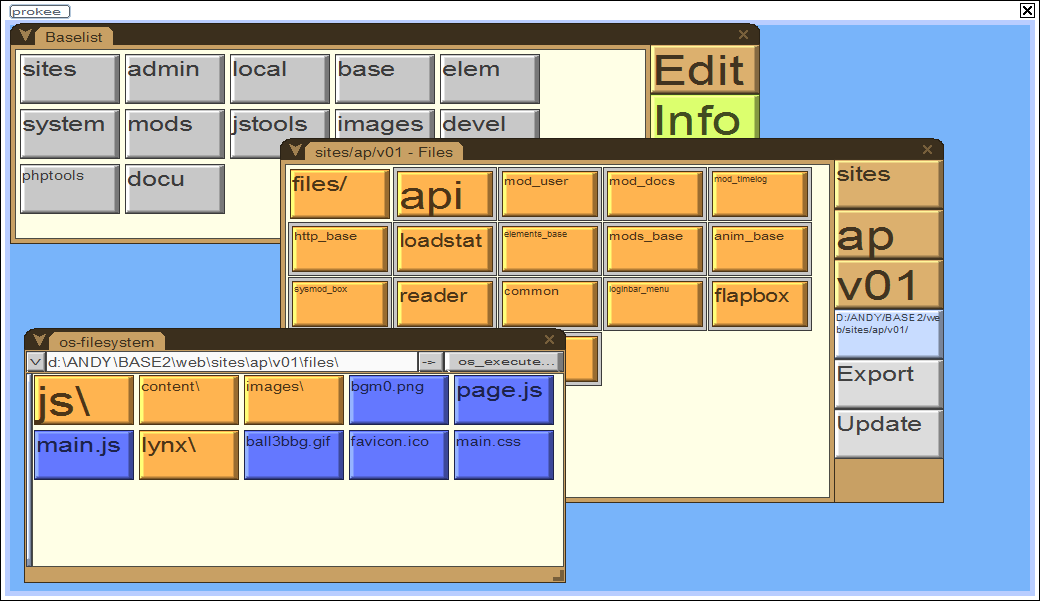1040x601 pixels.
Task: Click the V menu icon in Baselist window
Action: point(26,36)
